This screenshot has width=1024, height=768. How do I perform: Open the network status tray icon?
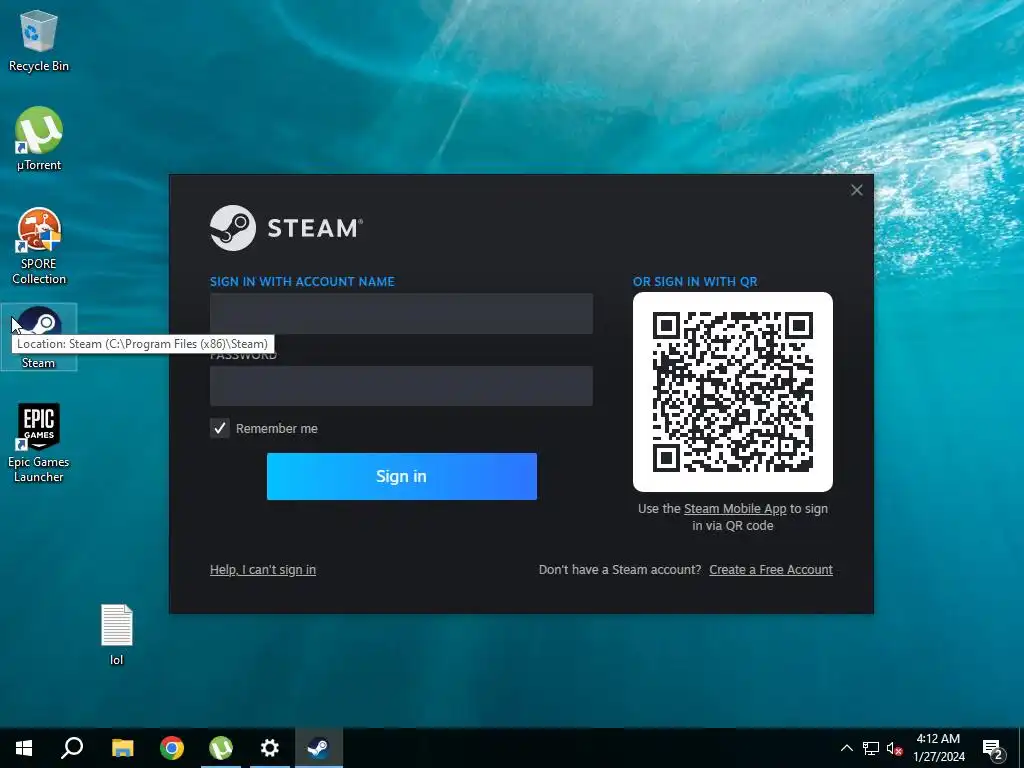871,748
